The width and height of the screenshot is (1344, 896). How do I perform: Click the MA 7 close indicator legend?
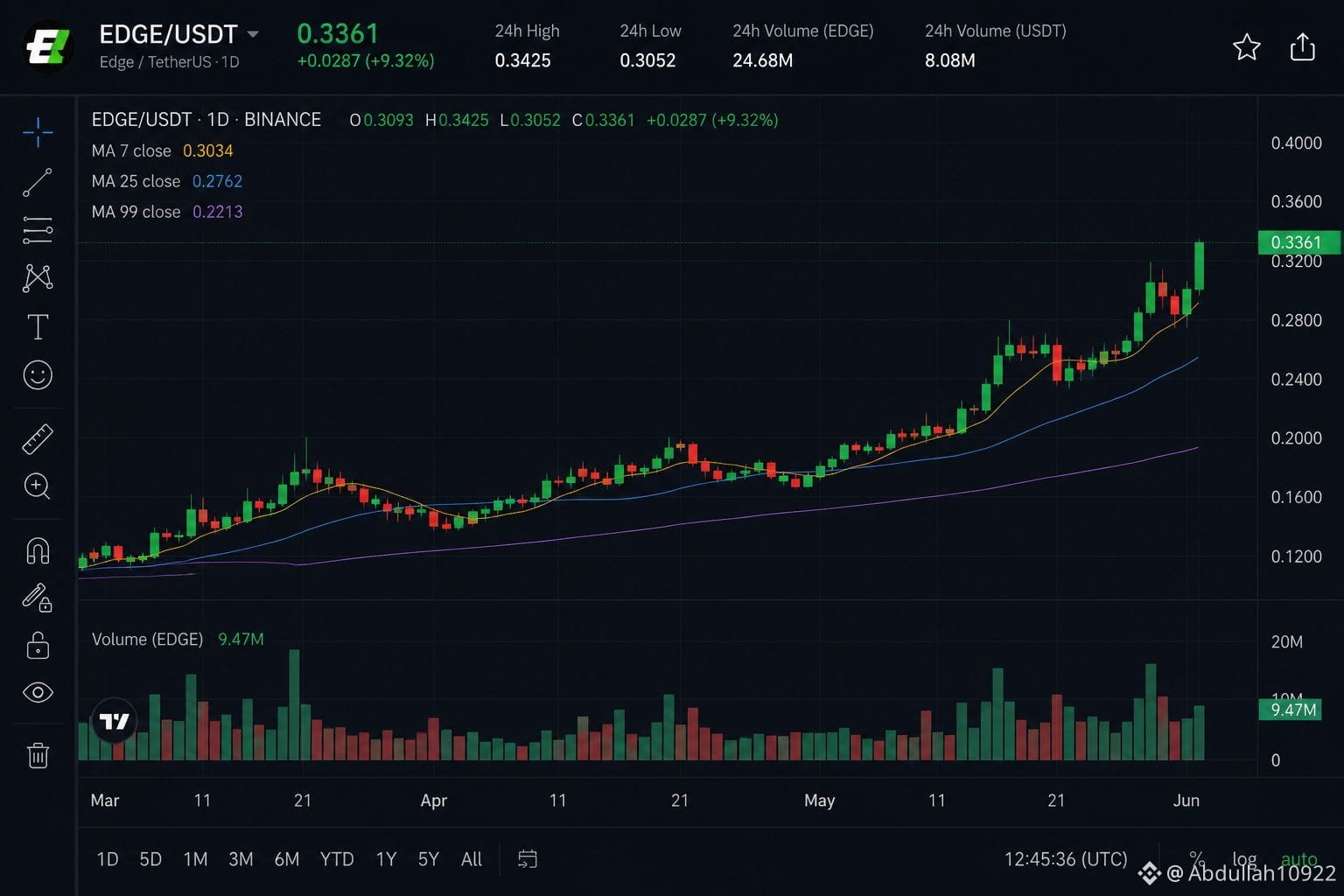point(162,150)
